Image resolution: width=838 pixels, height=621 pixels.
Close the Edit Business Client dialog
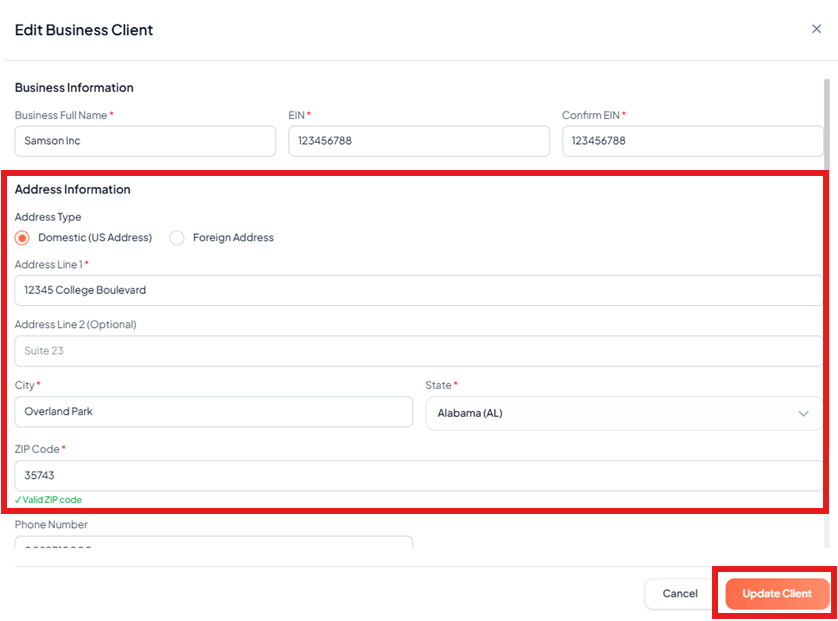[x=816, y=29]
